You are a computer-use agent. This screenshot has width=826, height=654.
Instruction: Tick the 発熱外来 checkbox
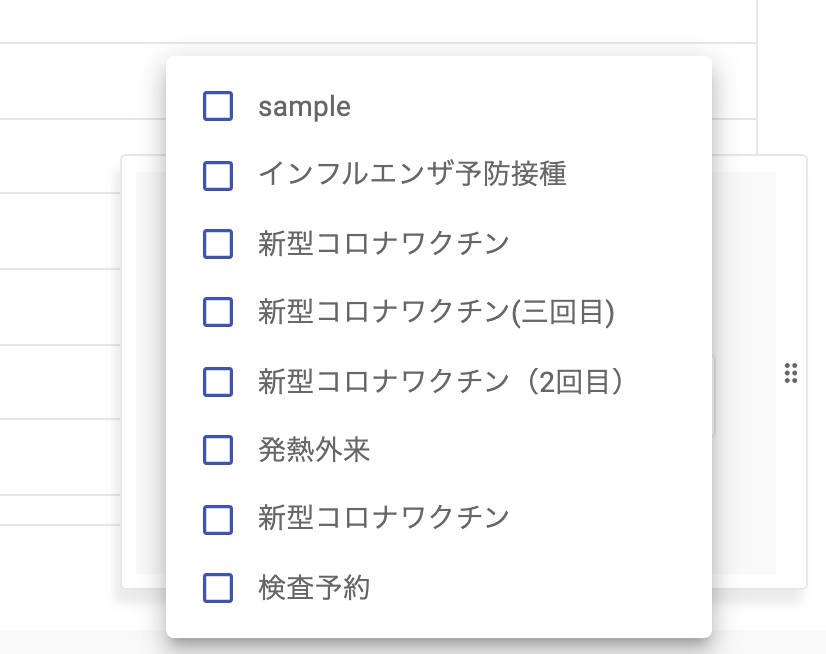pos(218,451)
